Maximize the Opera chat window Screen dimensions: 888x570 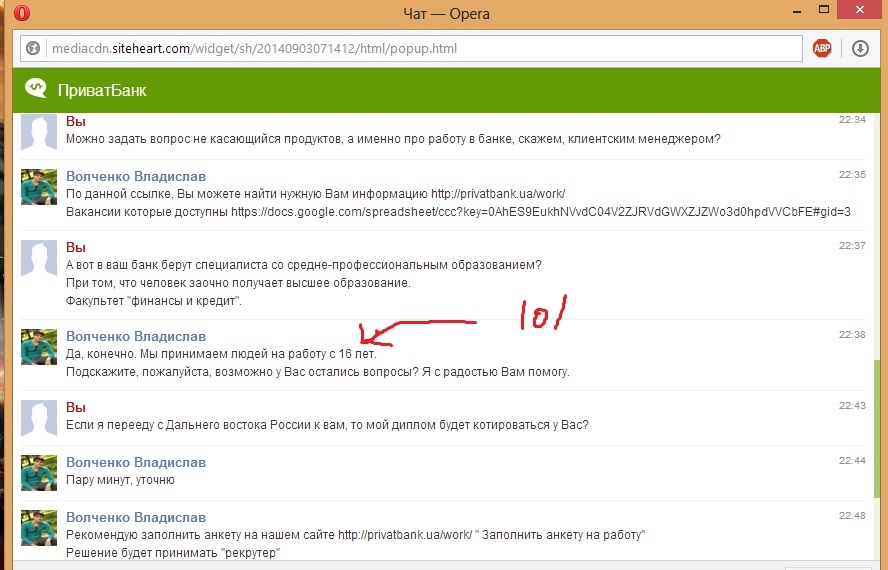(824, 10)
